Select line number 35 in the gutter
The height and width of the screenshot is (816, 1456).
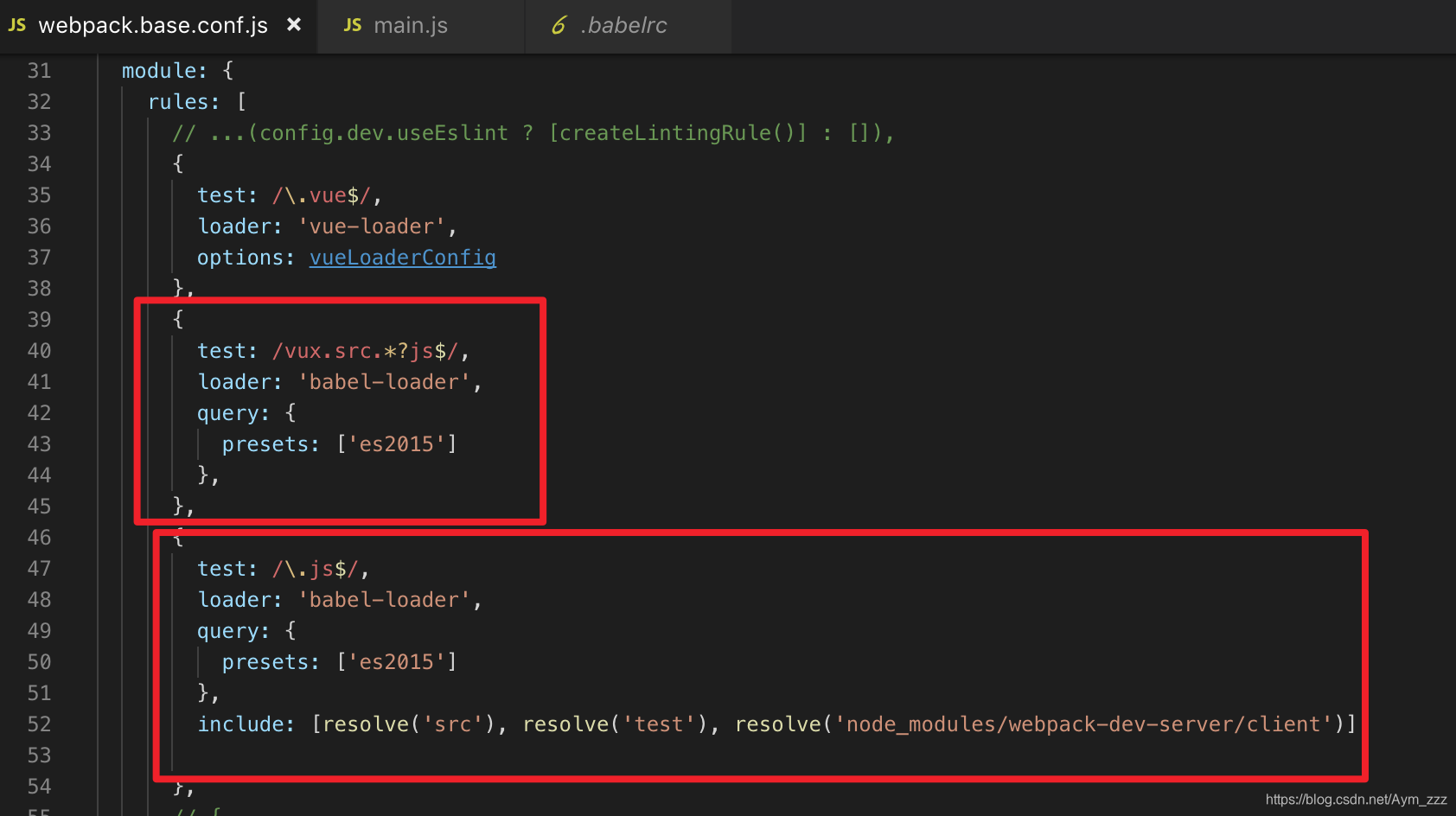pos(39,195)
